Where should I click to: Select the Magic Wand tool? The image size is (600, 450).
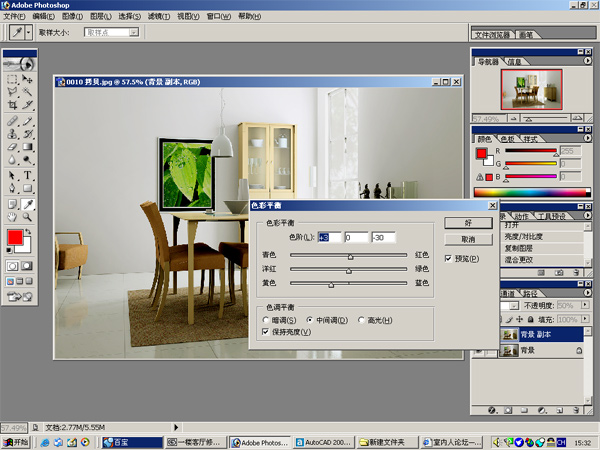(27, 92)
